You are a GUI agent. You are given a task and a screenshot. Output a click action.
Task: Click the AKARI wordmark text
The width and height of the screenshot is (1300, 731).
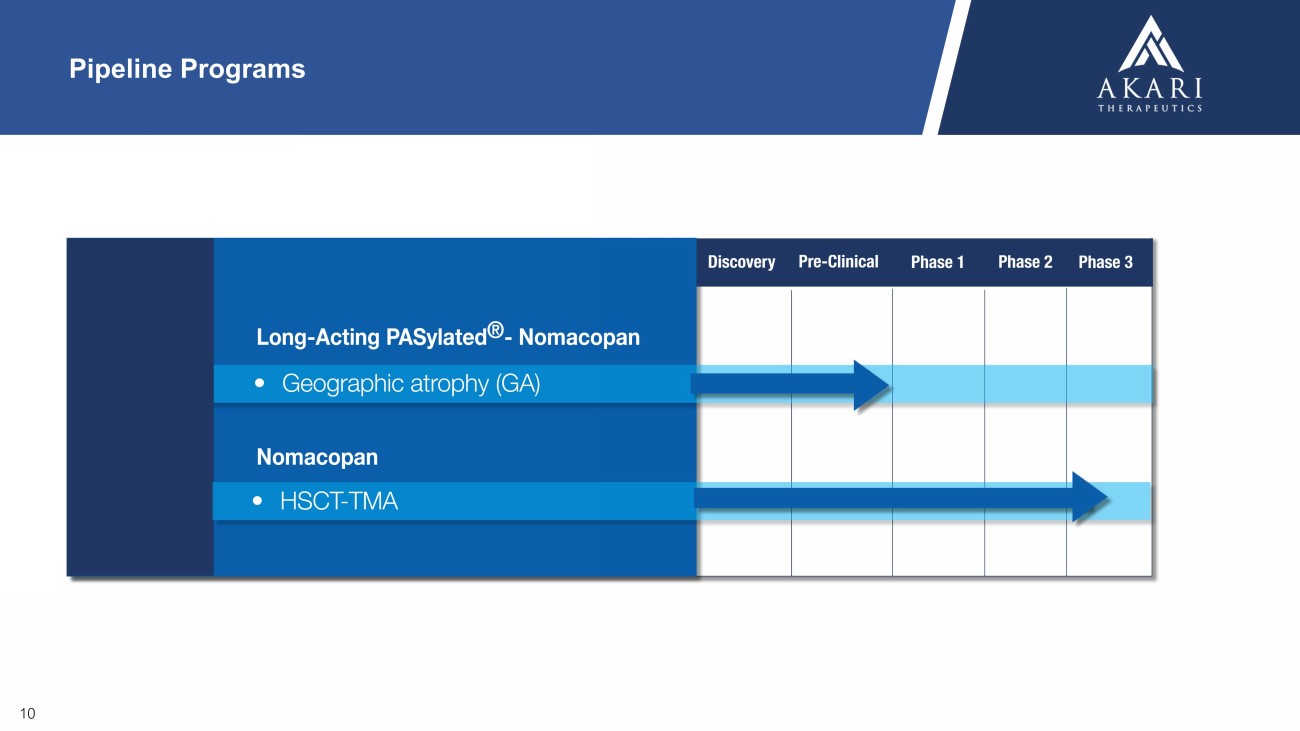coord(1150,89)
